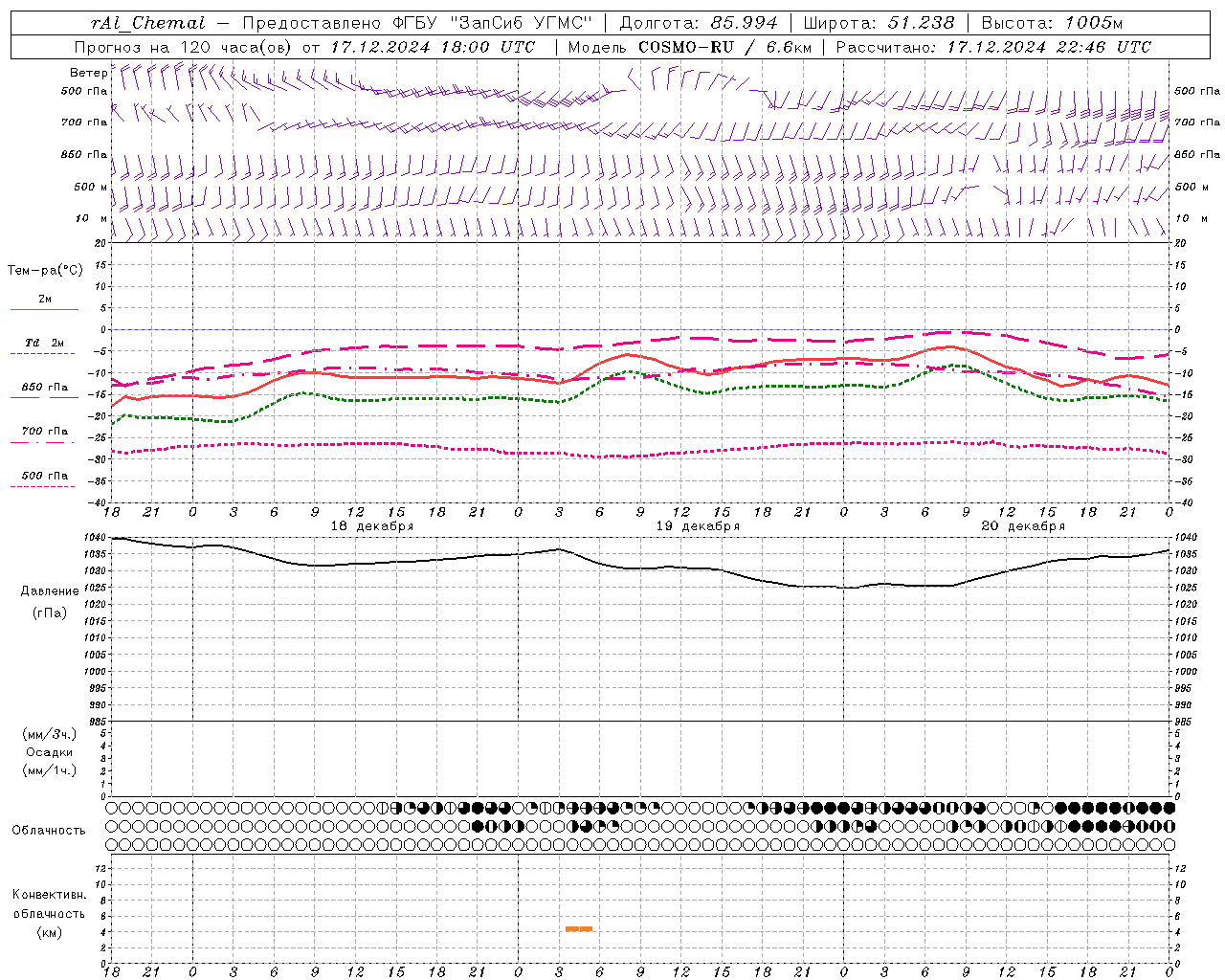The height and width of the screenshot is (980, 1225).
Task: Click the elevation value 'Высота: 1005м'
Action: (x=1052, y=23)
